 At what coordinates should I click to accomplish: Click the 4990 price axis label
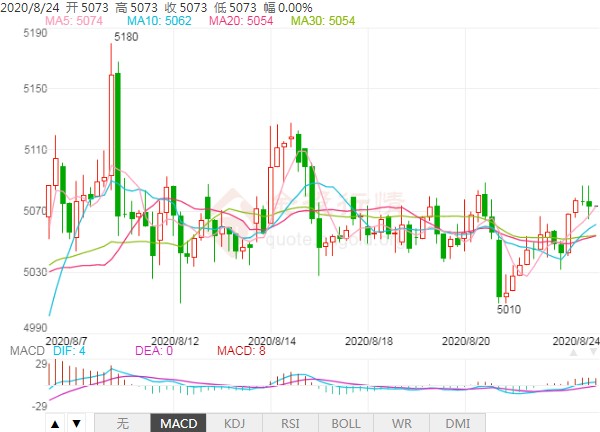tap(35, 328)
